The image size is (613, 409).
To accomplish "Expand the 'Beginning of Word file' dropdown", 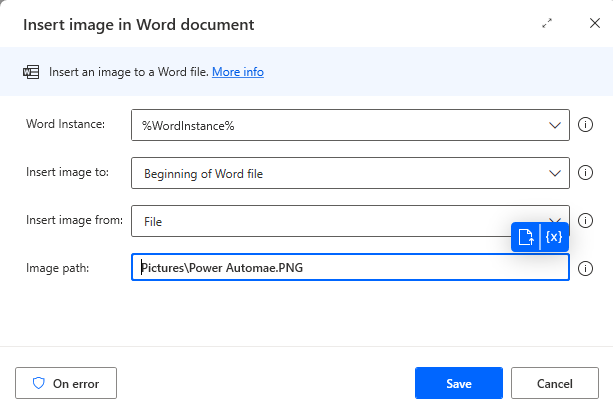I will (x=350, y=174).
